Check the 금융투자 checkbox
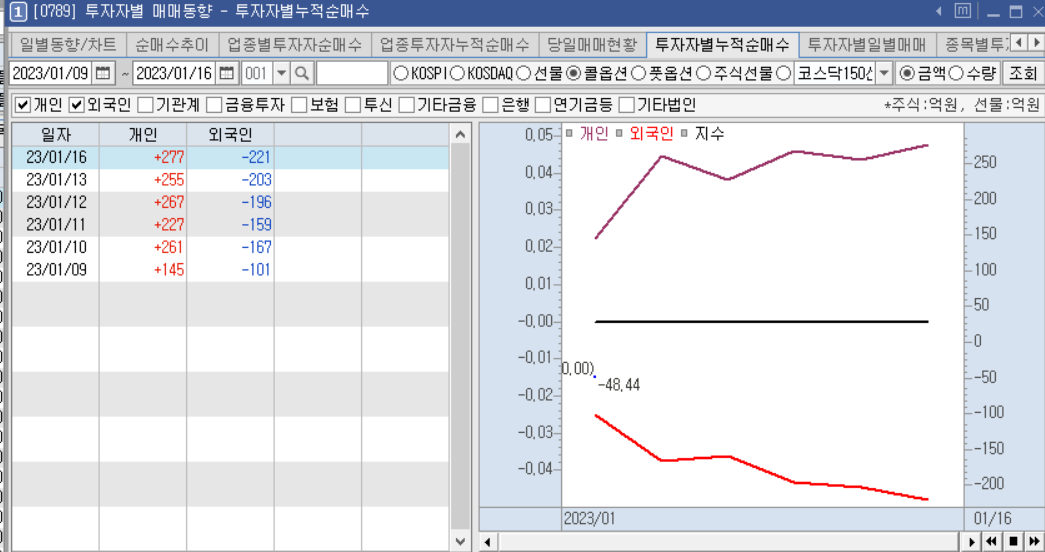Viewport: 1045px width, 552px height. coord(214,105)
